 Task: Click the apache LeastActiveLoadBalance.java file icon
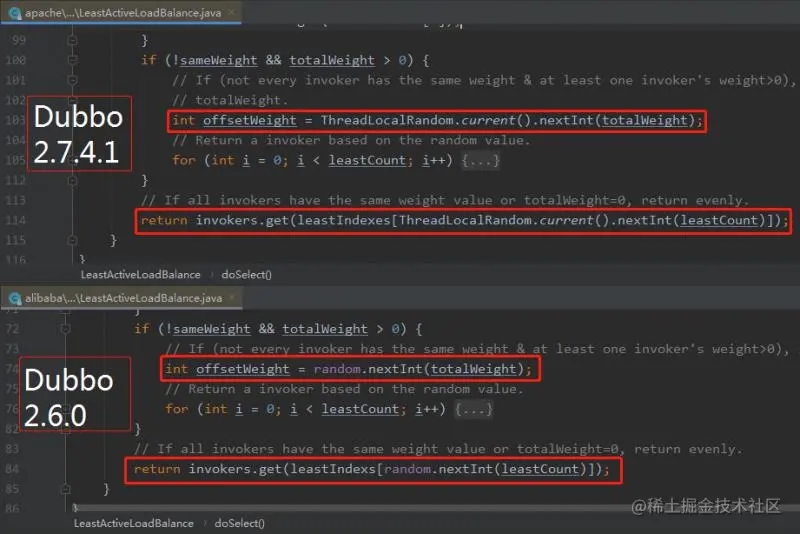point(15,13)
